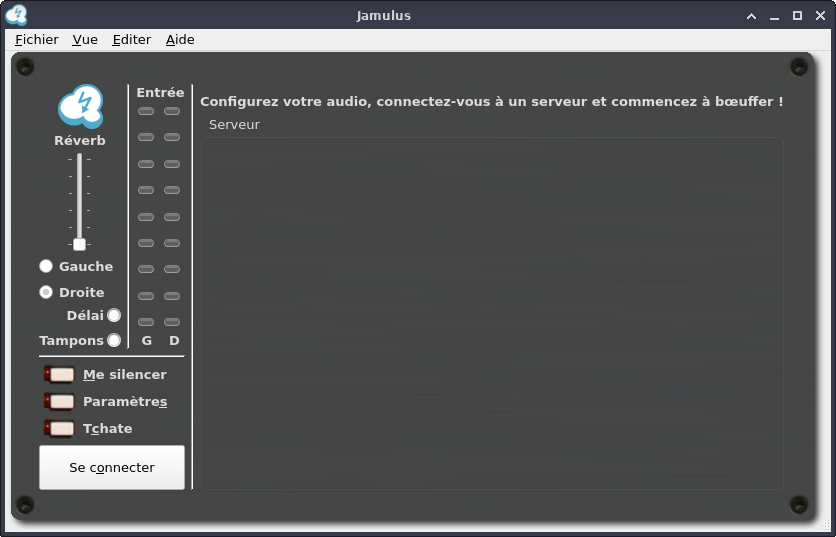The image size is (836, 537).
Task: Click the Délai status indicator light
Action: click(x=114, y=315)
